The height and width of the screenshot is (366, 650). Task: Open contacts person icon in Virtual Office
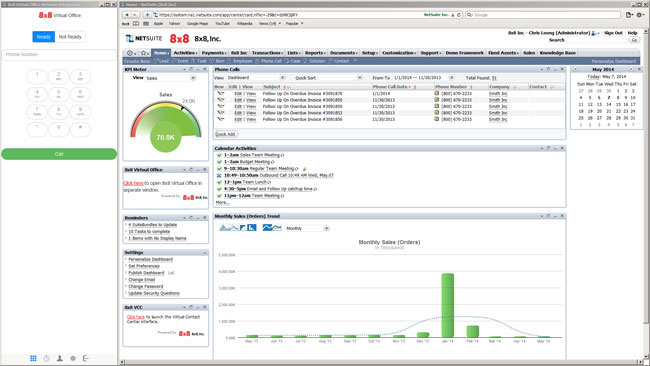[60, 358]
